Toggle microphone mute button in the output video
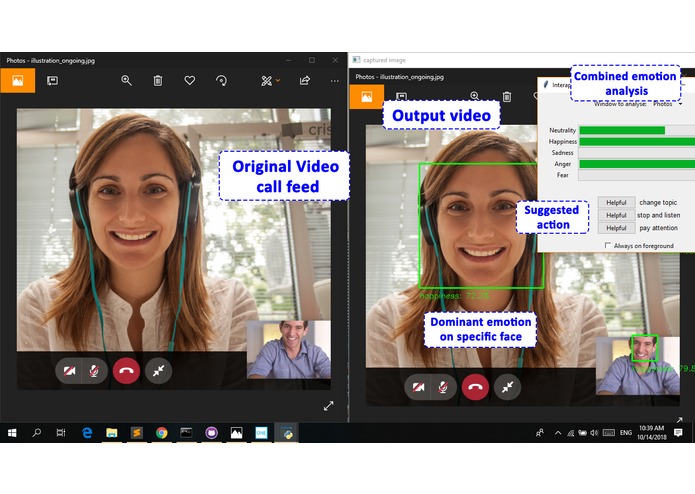Image resolution: width=695 pixels, height=494 pixels. 443,387
